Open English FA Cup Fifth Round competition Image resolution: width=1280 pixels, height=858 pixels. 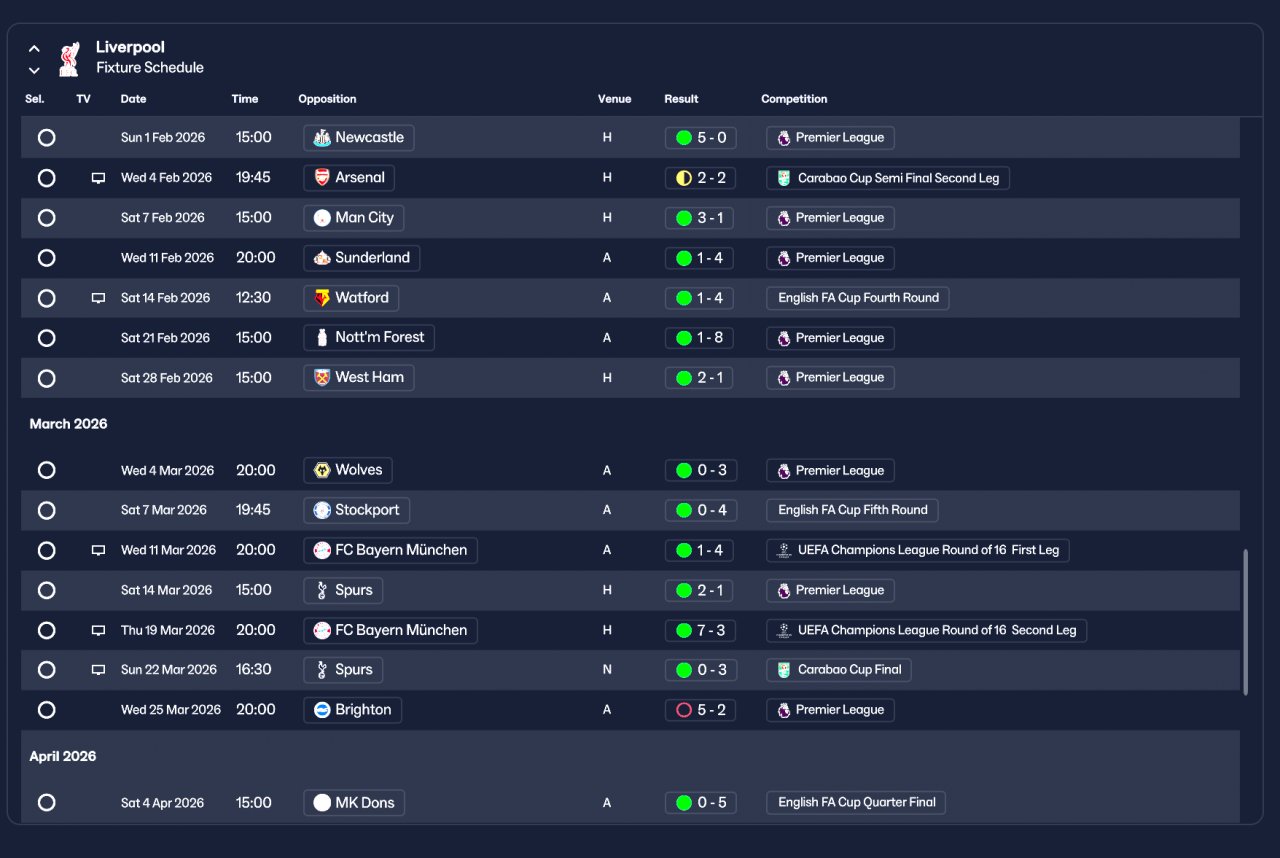(x=852, y=510)
